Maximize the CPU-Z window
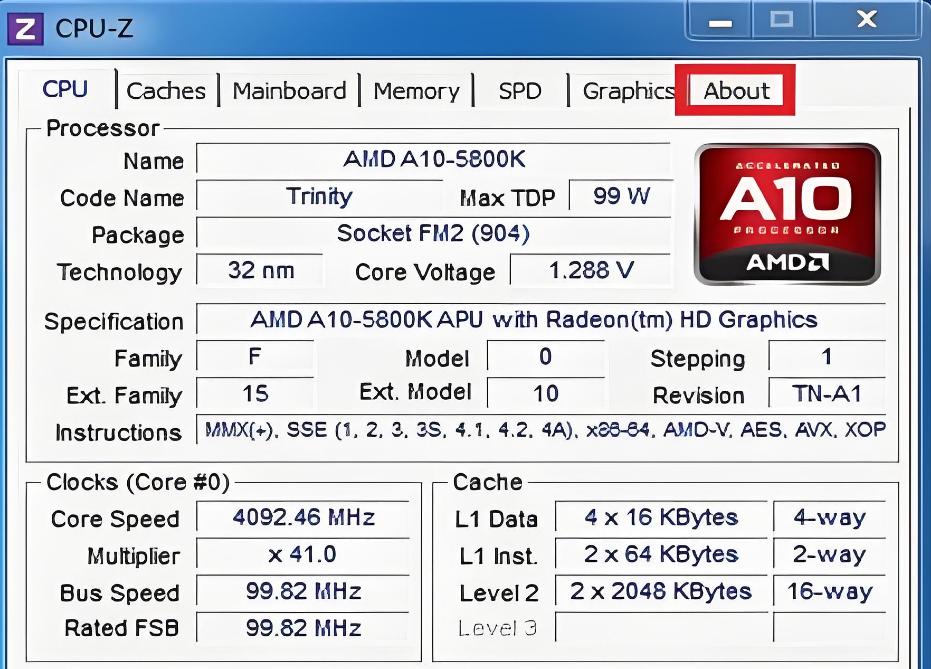931x669 pixels. coord(782,21)
